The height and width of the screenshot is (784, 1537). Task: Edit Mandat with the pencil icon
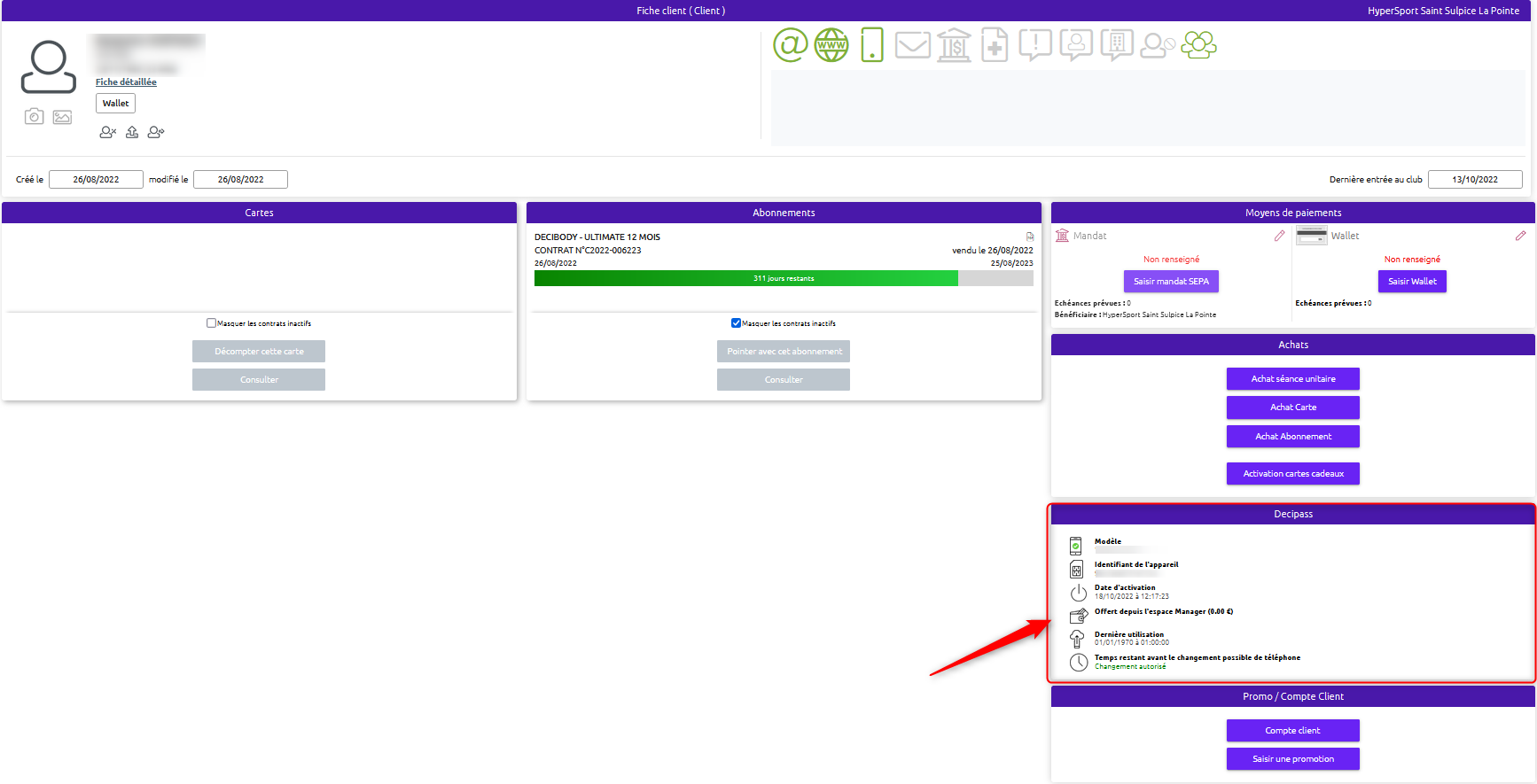[x=1279, y=236]
